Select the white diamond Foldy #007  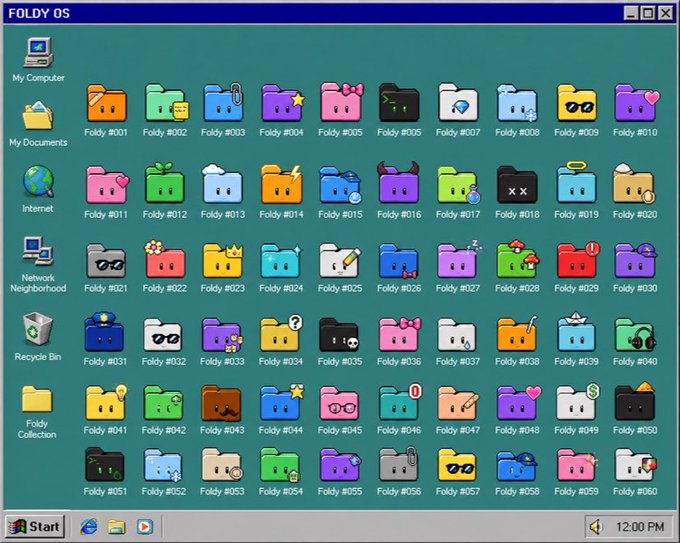click(458, 103)
